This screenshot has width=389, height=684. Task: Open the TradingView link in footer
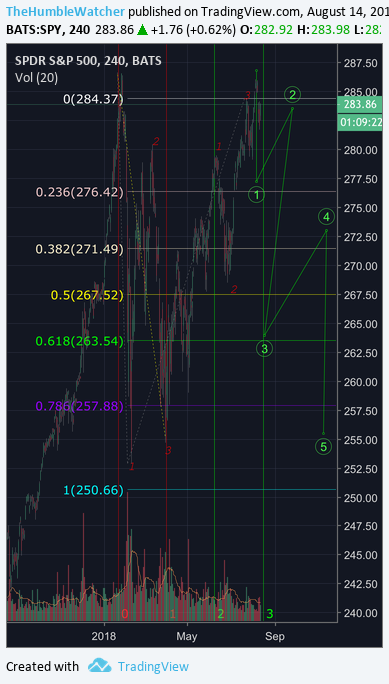tap(153, 667)
